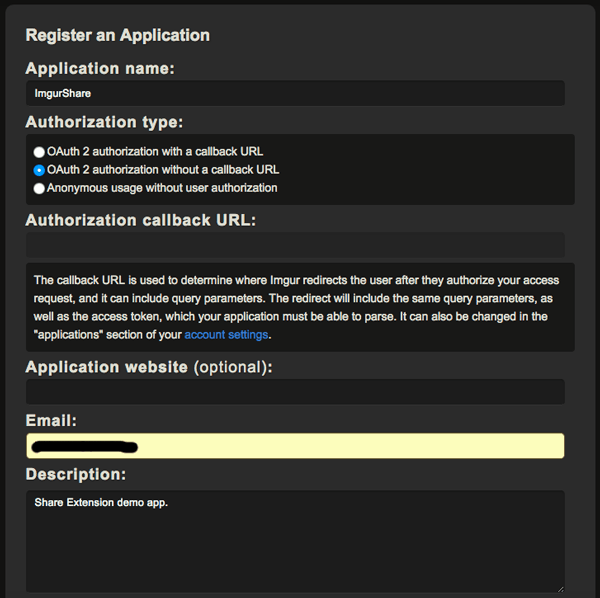Click the "Email:" label
600x598 pixels.
(52, 421)
